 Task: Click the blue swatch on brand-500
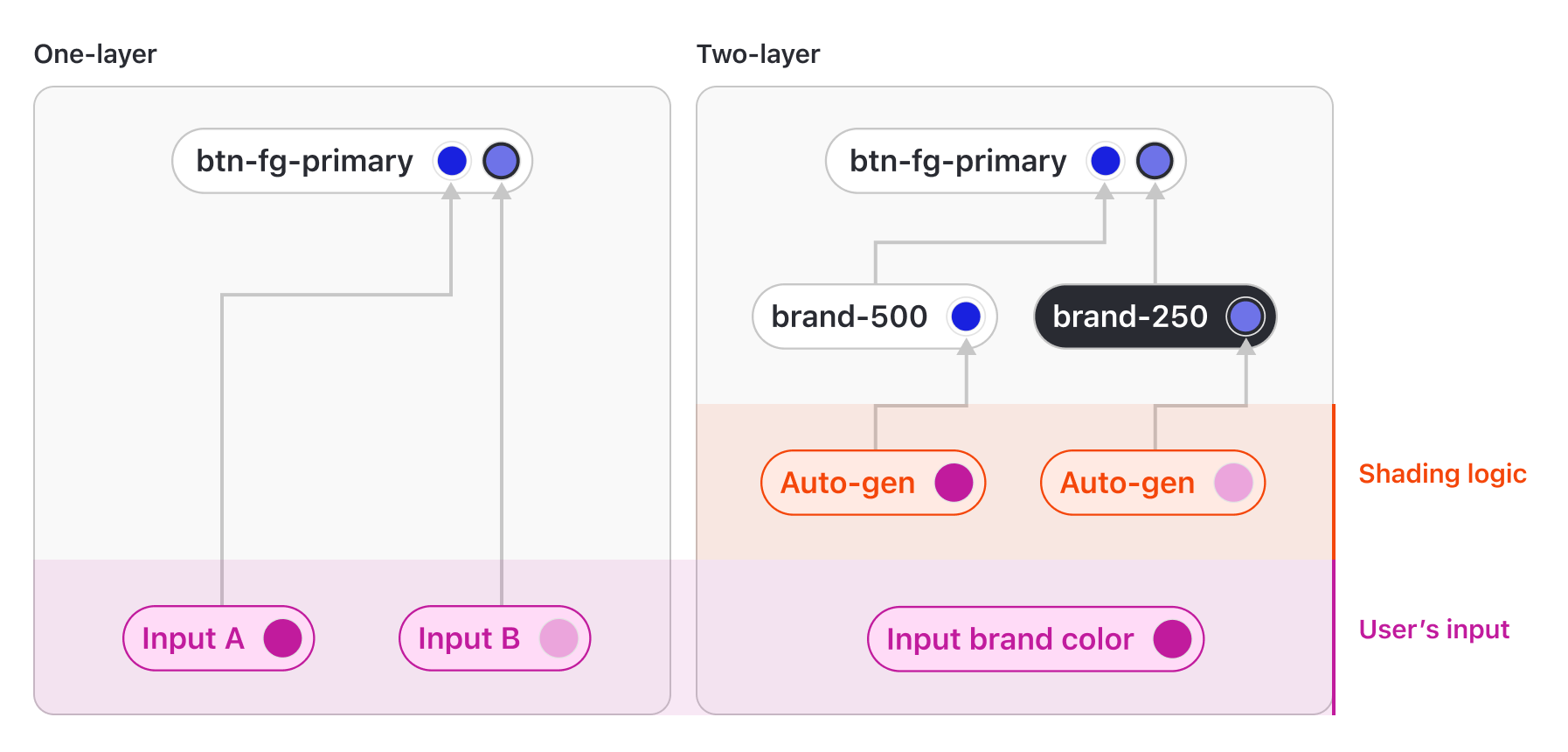[x=966, y=317]
